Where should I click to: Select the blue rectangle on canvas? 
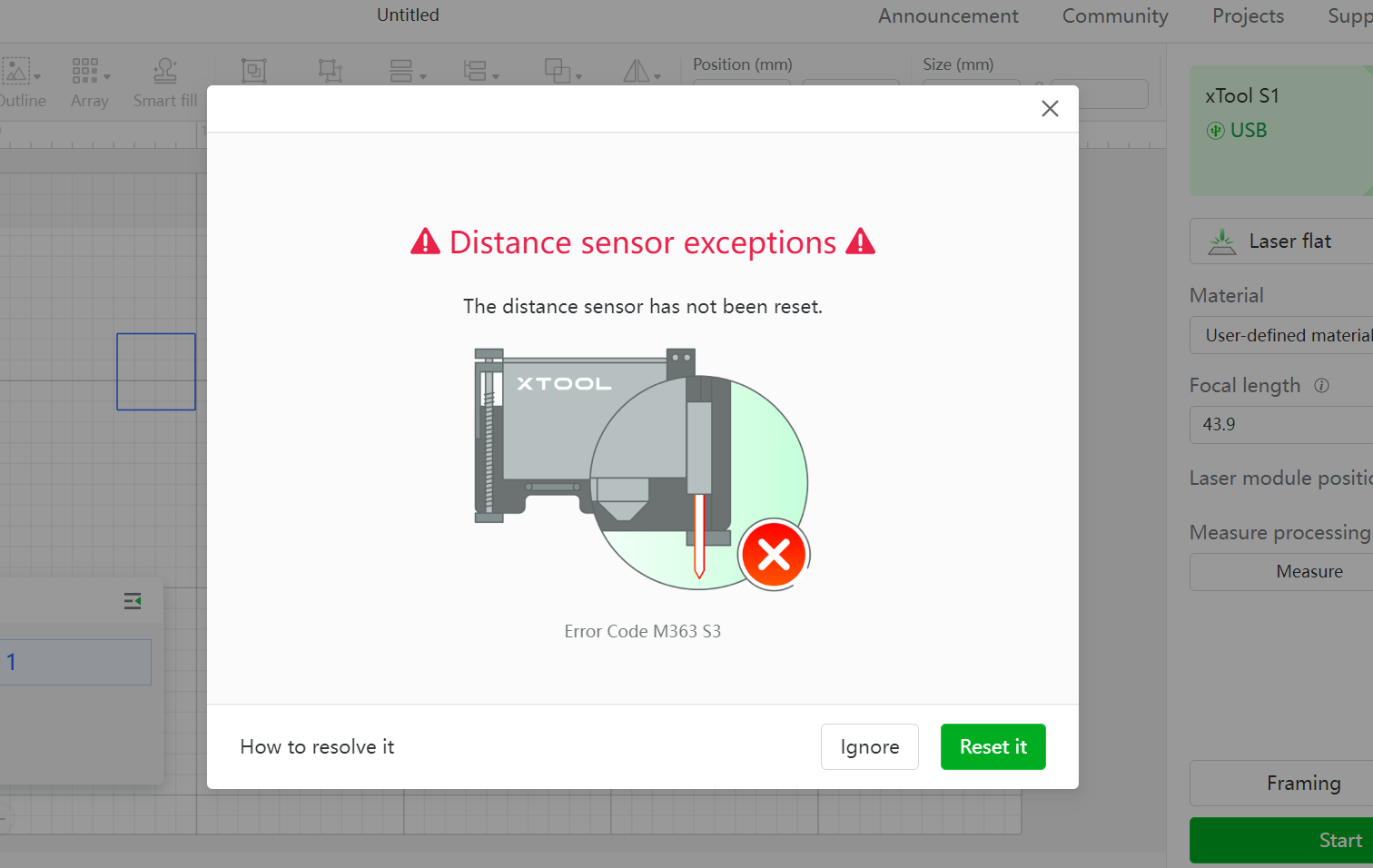click(x=156, y=372)
